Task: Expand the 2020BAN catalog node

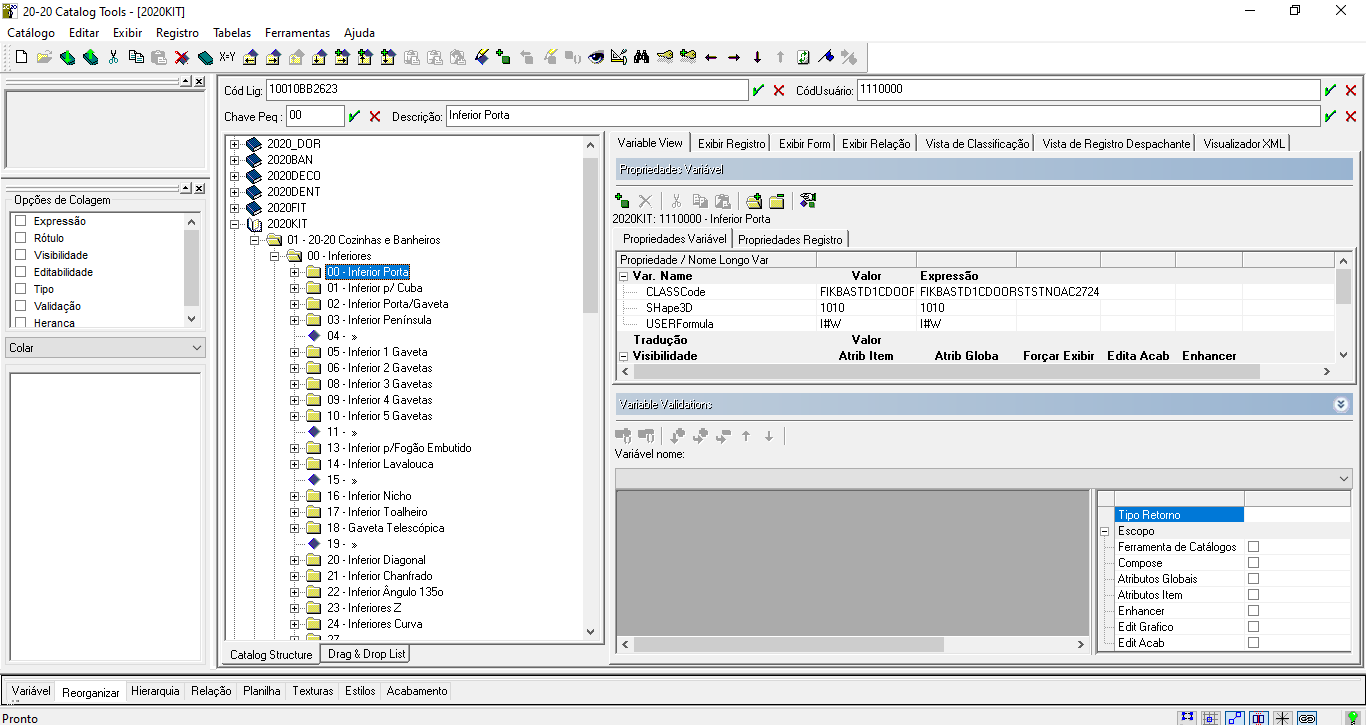Action: pyautogui.click(x=235, y=160)
